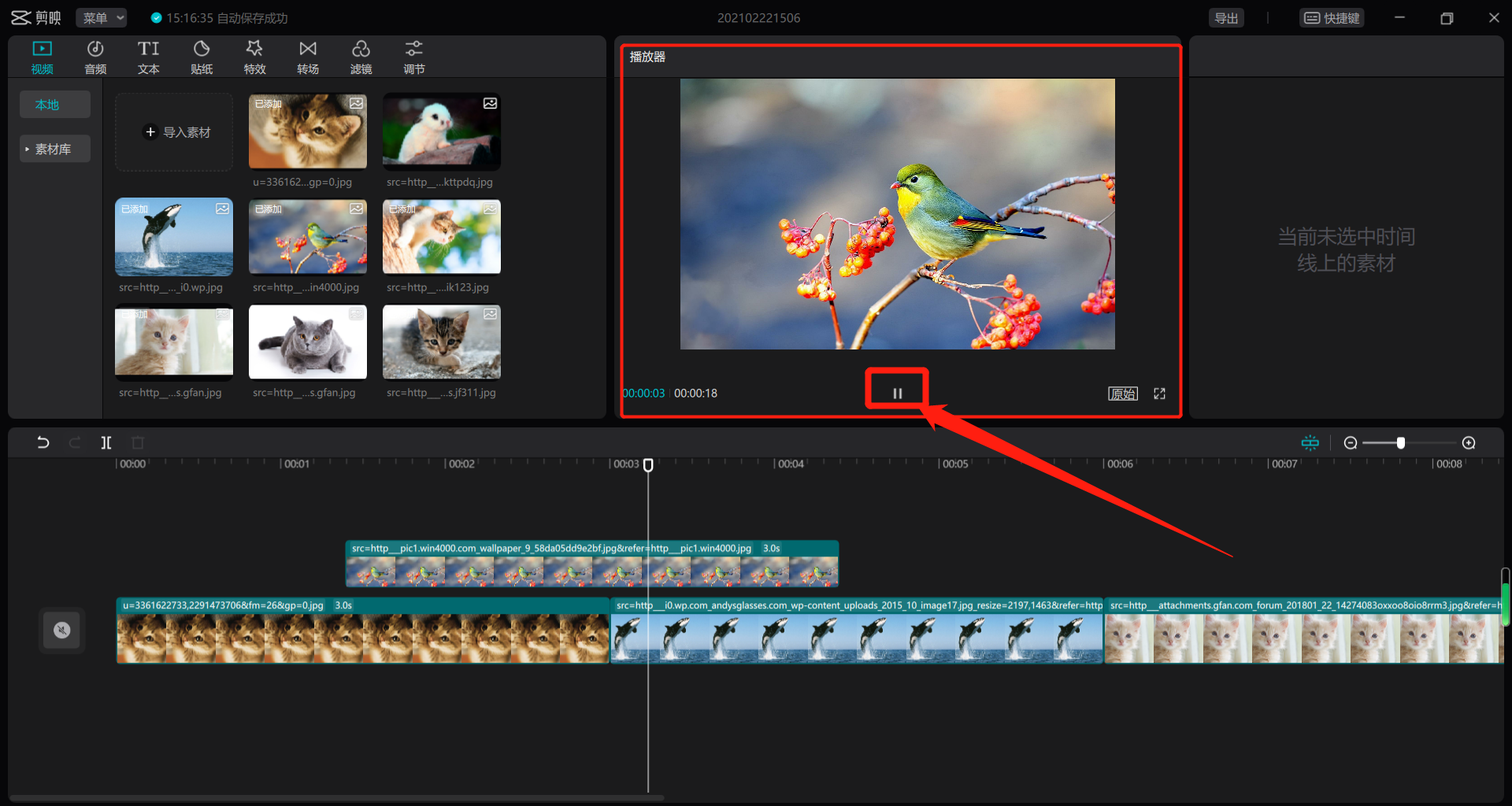Toggle the track mute button

pyautogui.click(x=61, y=630)
